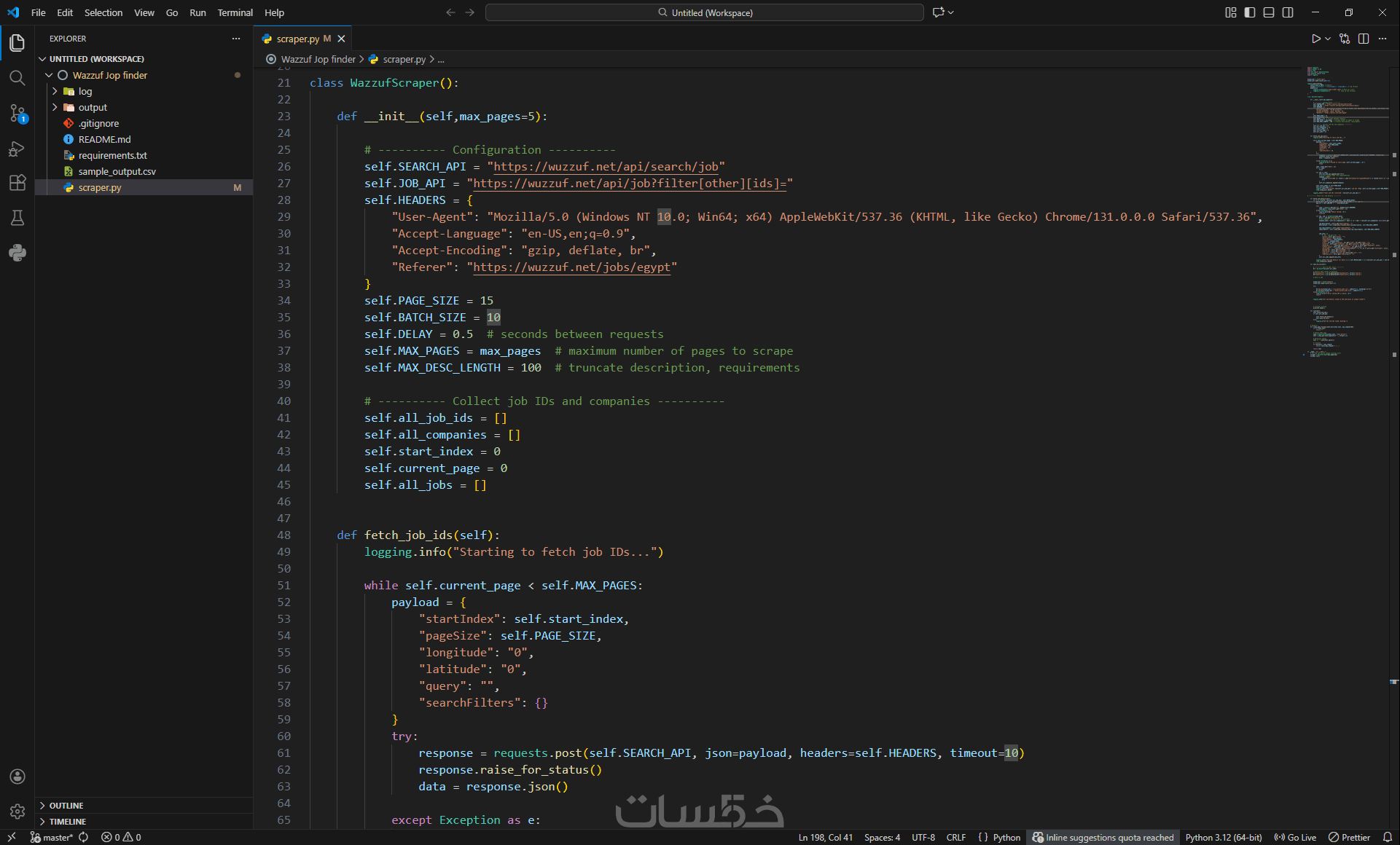Open the Extensions view
Viewport: 1400px width, 845px height.
tap(17, 183)
